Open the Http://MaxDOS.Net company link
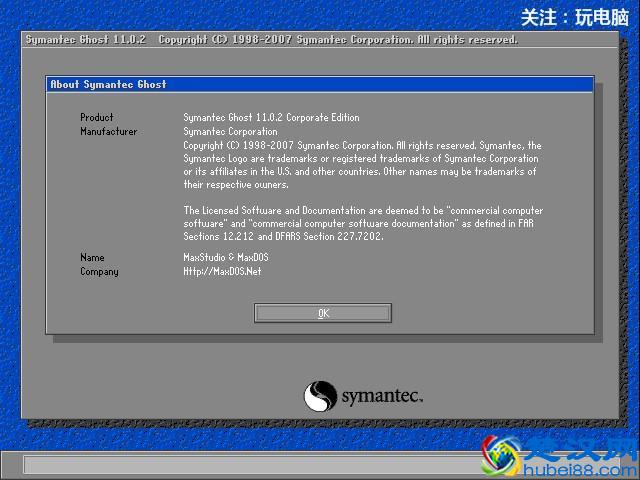640x480 pixels. tap(222, 272)
